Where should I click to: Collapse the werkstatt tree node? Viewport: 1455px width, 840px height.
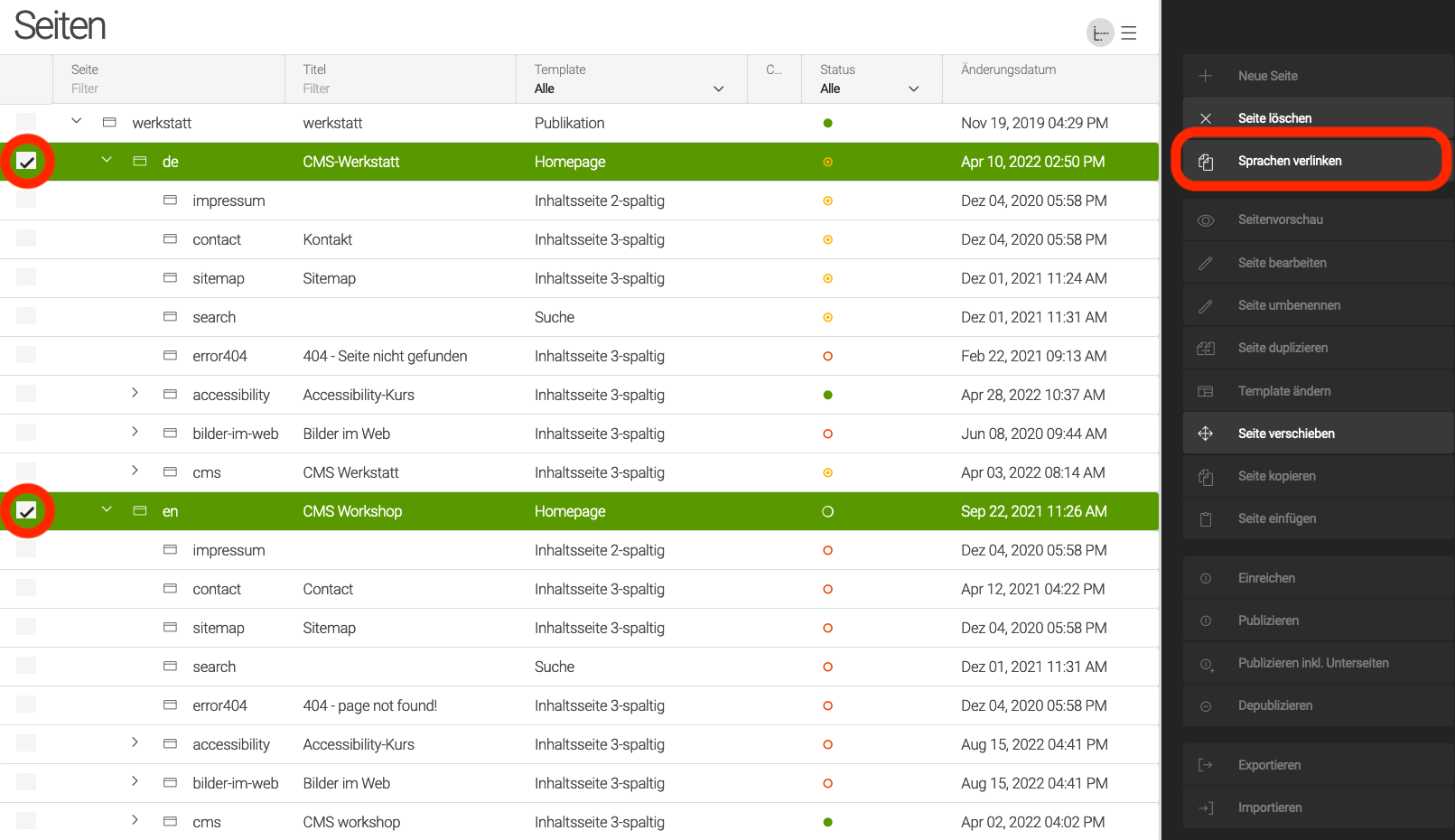pos(77,121)
